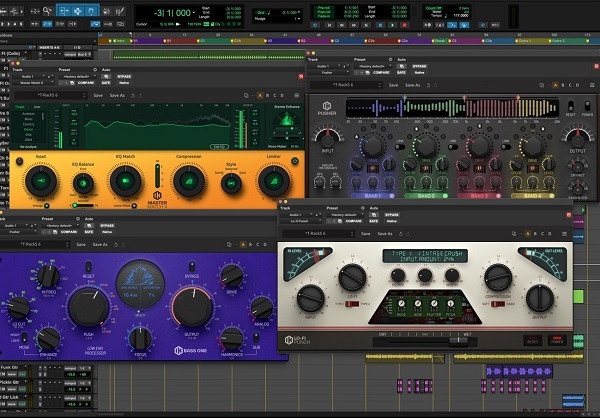
Task: Choose the Pencil tool in toolbar
Action: coord(120,11)
